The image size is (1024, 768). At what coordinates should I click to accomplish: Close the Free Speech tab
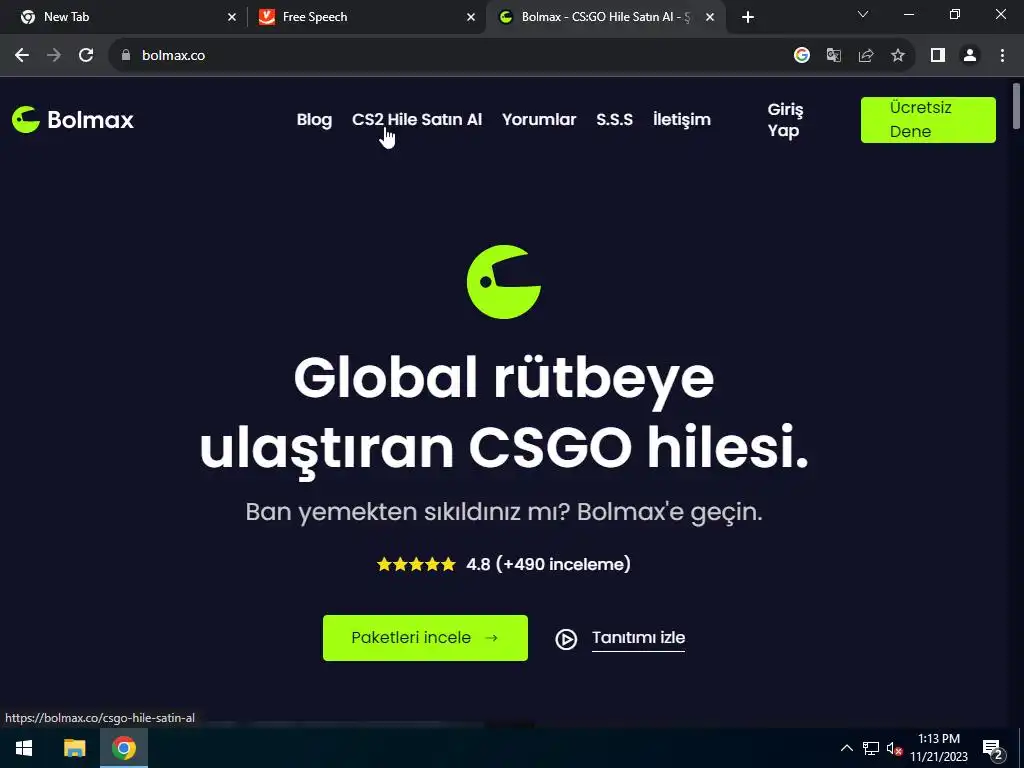[x=471, y=17]
